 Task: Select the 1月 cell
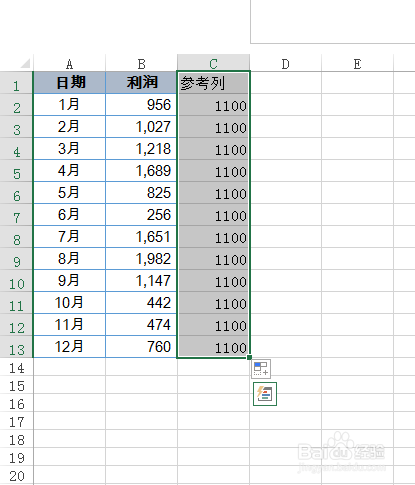[70, 105]
